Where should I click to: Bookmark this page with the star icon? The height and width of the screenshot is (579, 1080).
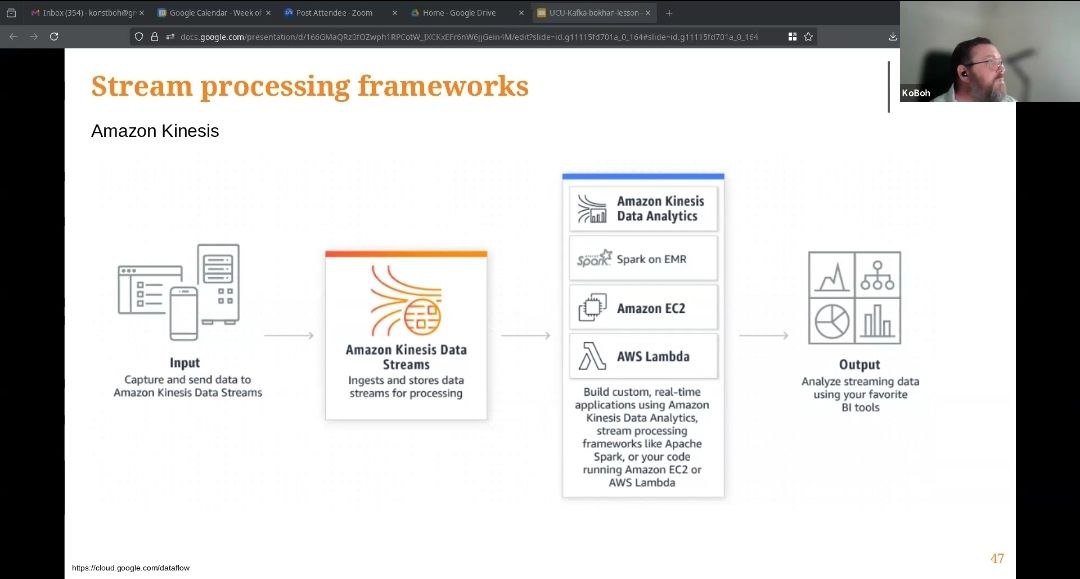pyautogui.click(x=809, y=36)
